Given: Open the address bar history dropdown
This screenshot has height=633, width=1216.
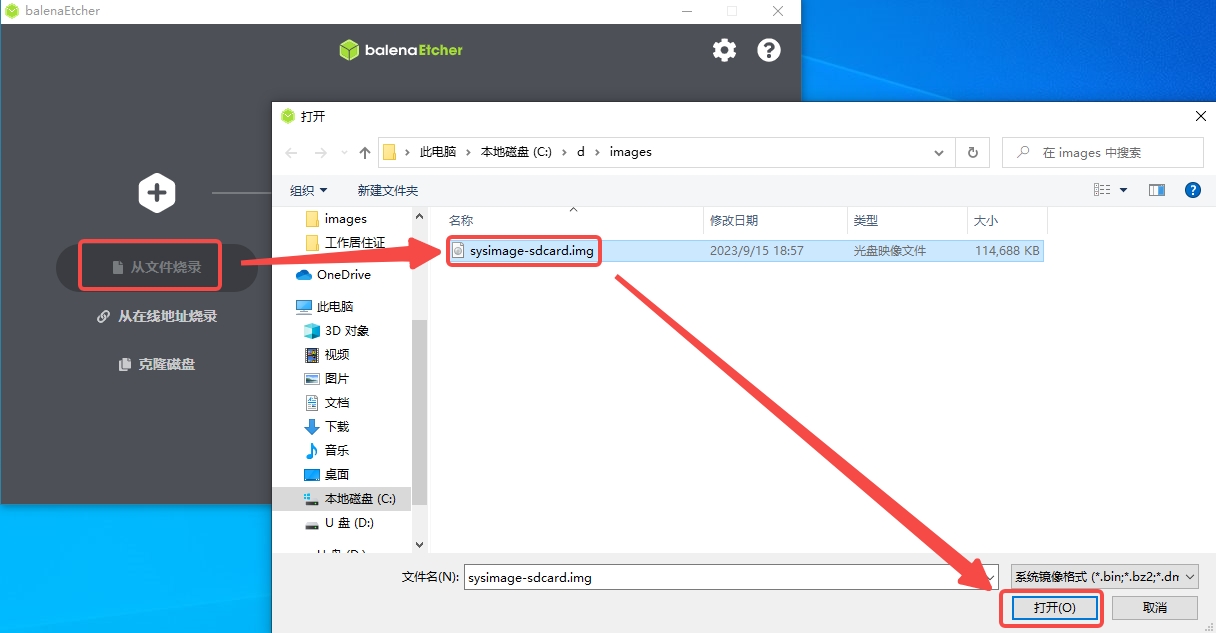Looking at the screenshot, I should coord(939,153).
